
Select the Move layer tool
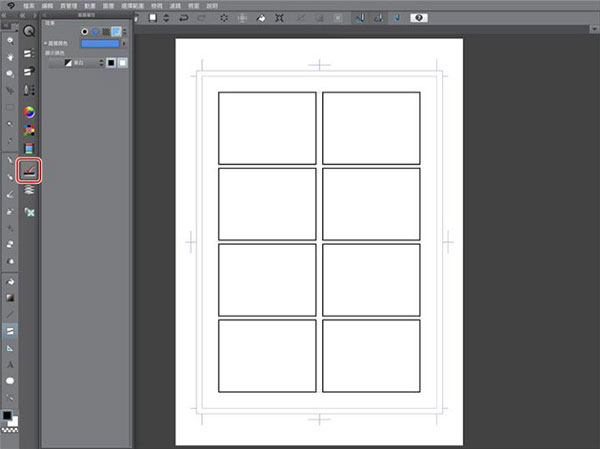click(10, 90)
